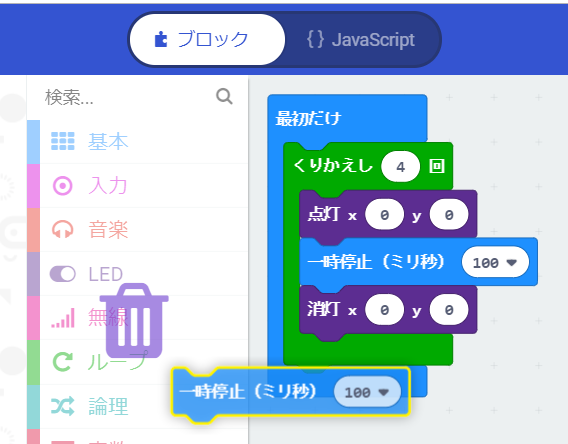Open the 論理 category shuffle icon

(x=63, y=406)
